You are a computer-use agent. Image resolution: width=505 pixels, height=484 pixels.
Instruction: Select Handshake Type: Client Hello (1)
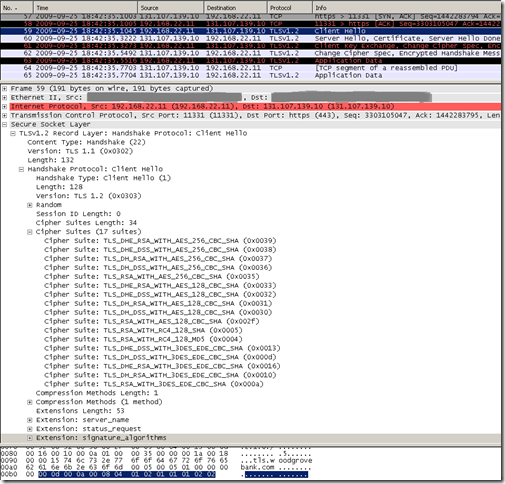click(x=103, y=178)
